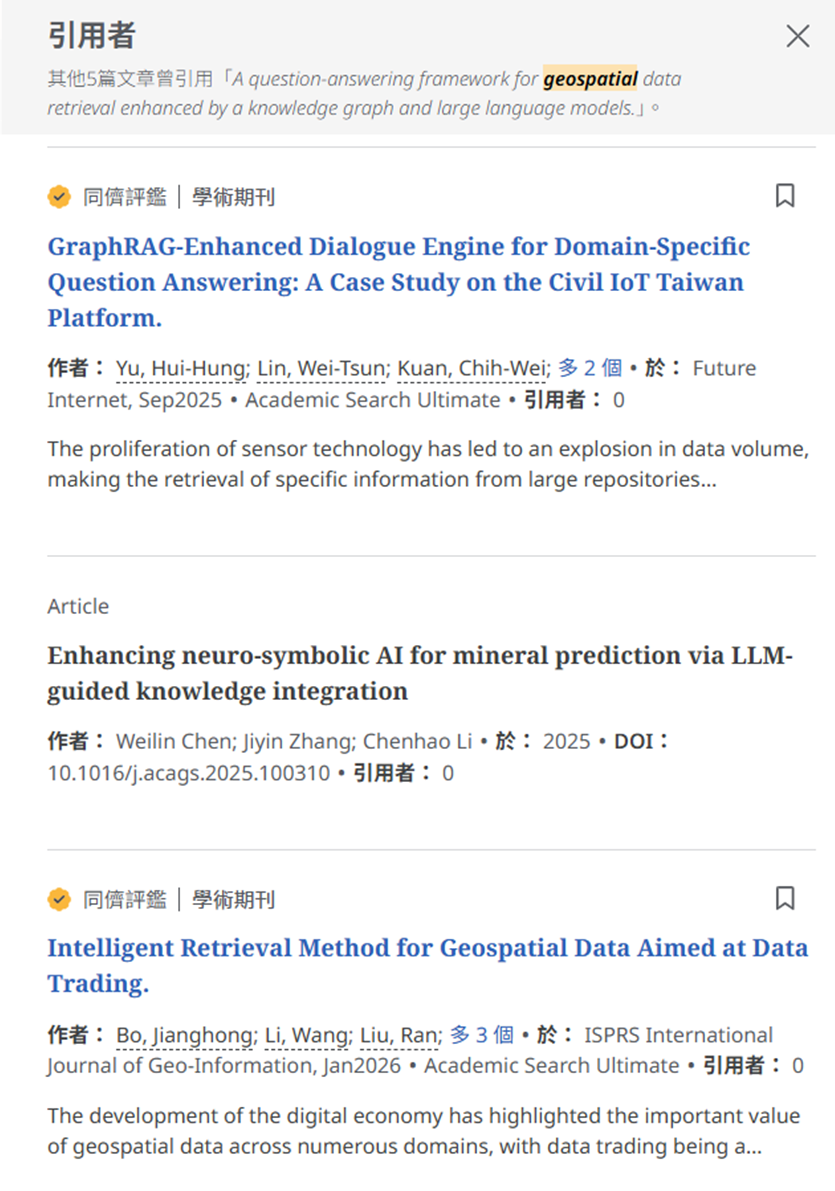Click peer-reviewed badge icon on Intelligent Retrieval article

coord(60,900)
